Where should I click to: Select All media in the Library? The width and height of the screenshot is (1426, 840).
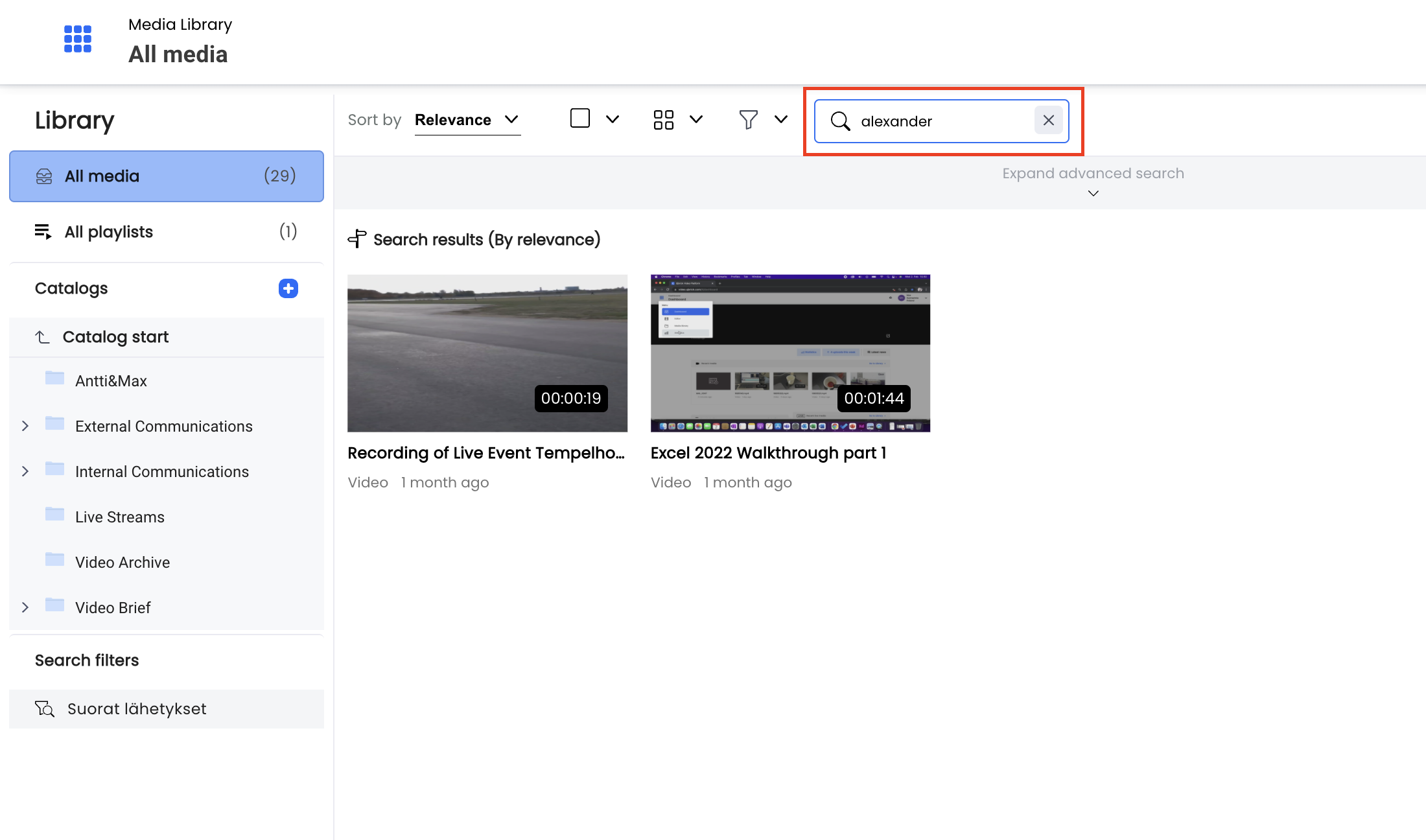[x=167, y=176]
